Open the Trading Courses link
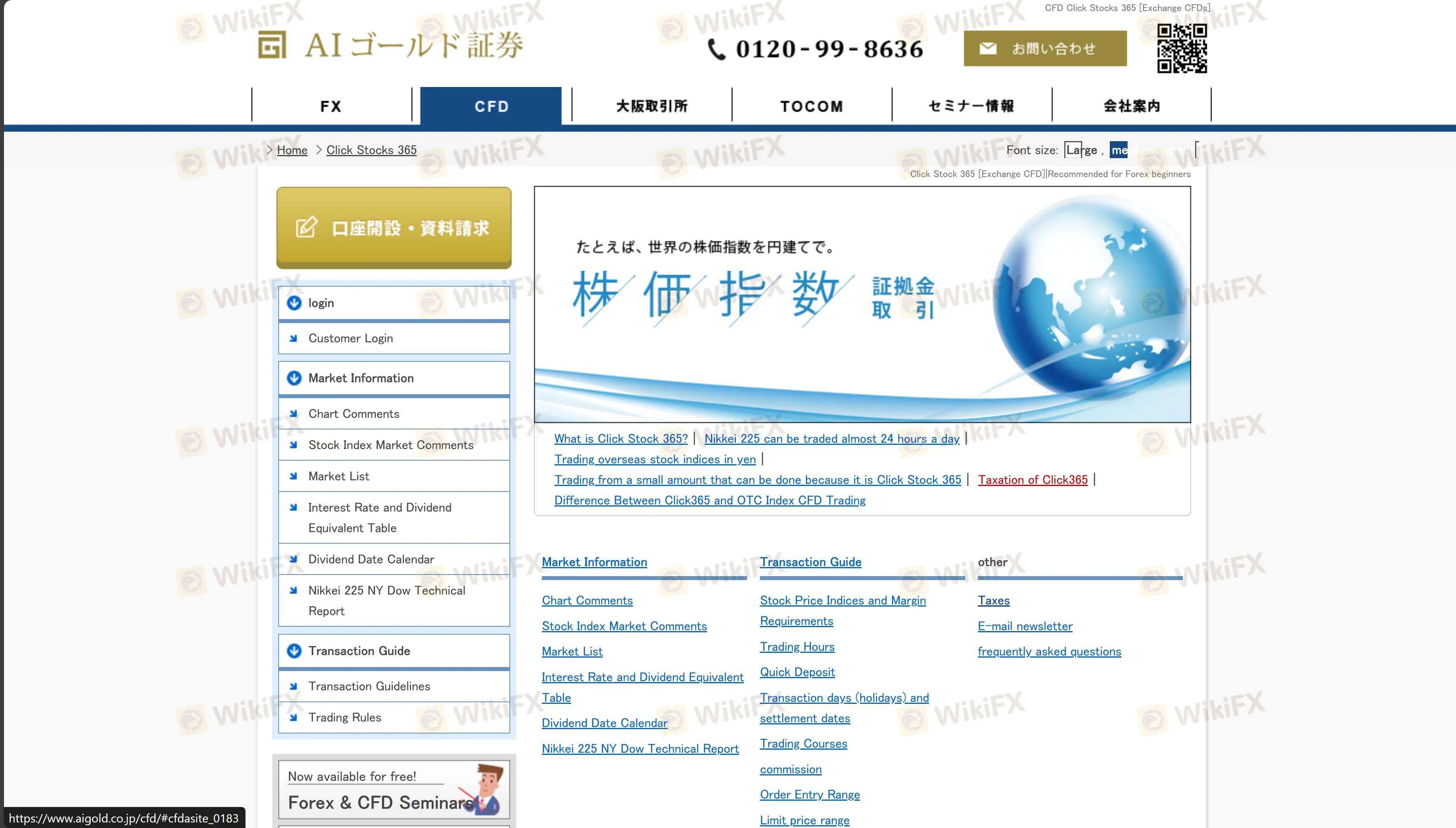Screen dimensions: 1456x828 coord(803,744)
